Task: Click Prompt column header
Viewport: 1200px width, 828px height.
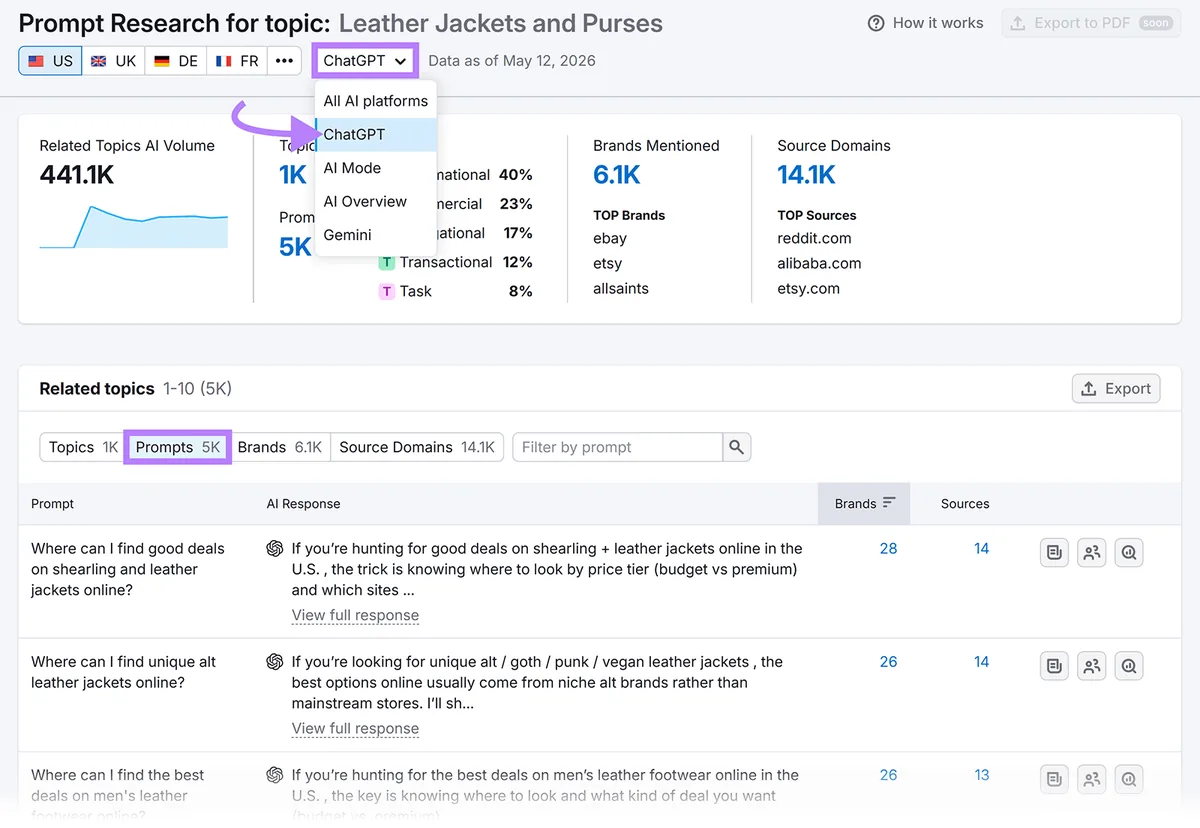Action: 52,503
